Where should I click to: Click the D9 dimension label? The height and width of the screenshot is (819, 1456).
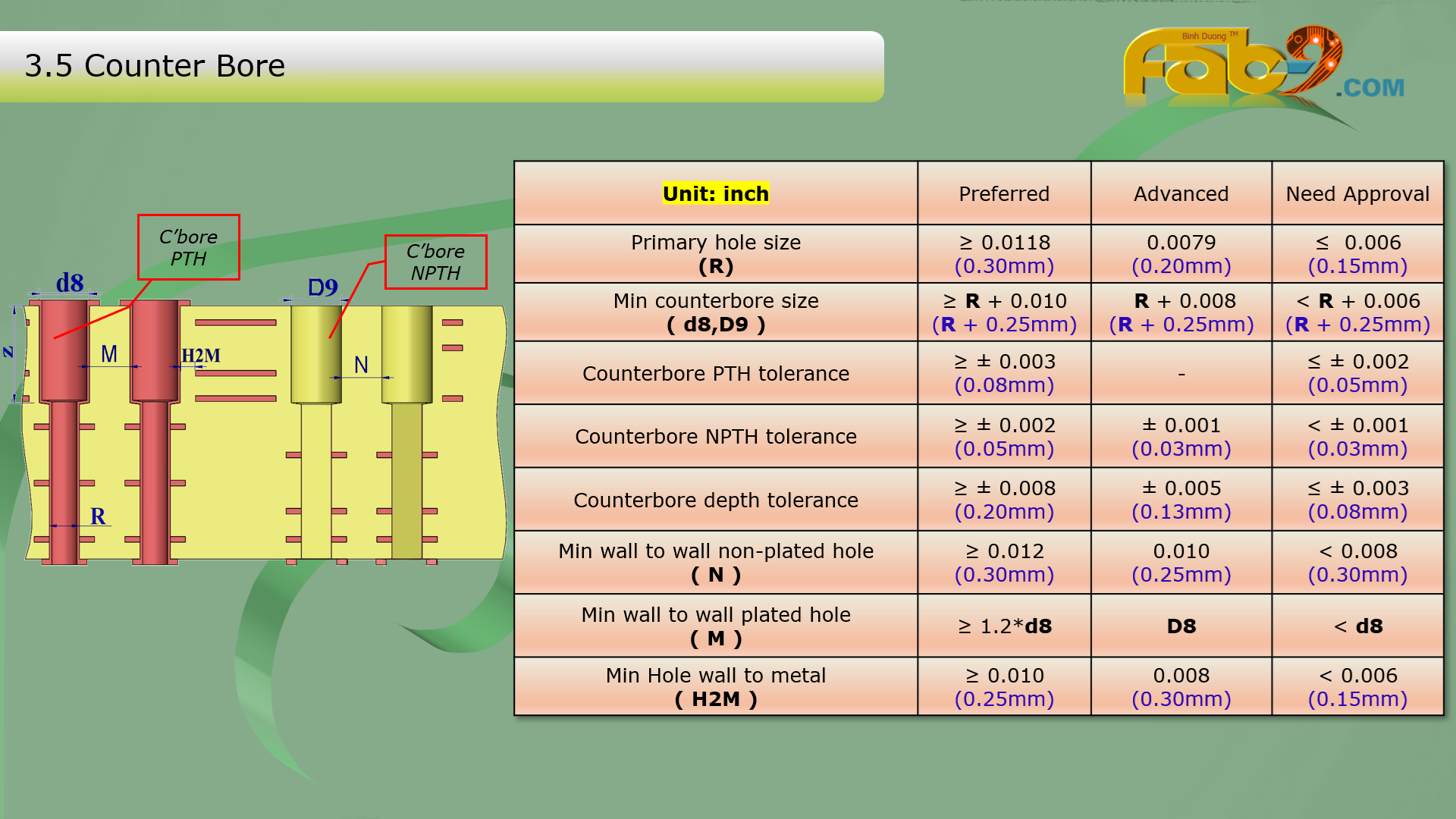322,287
